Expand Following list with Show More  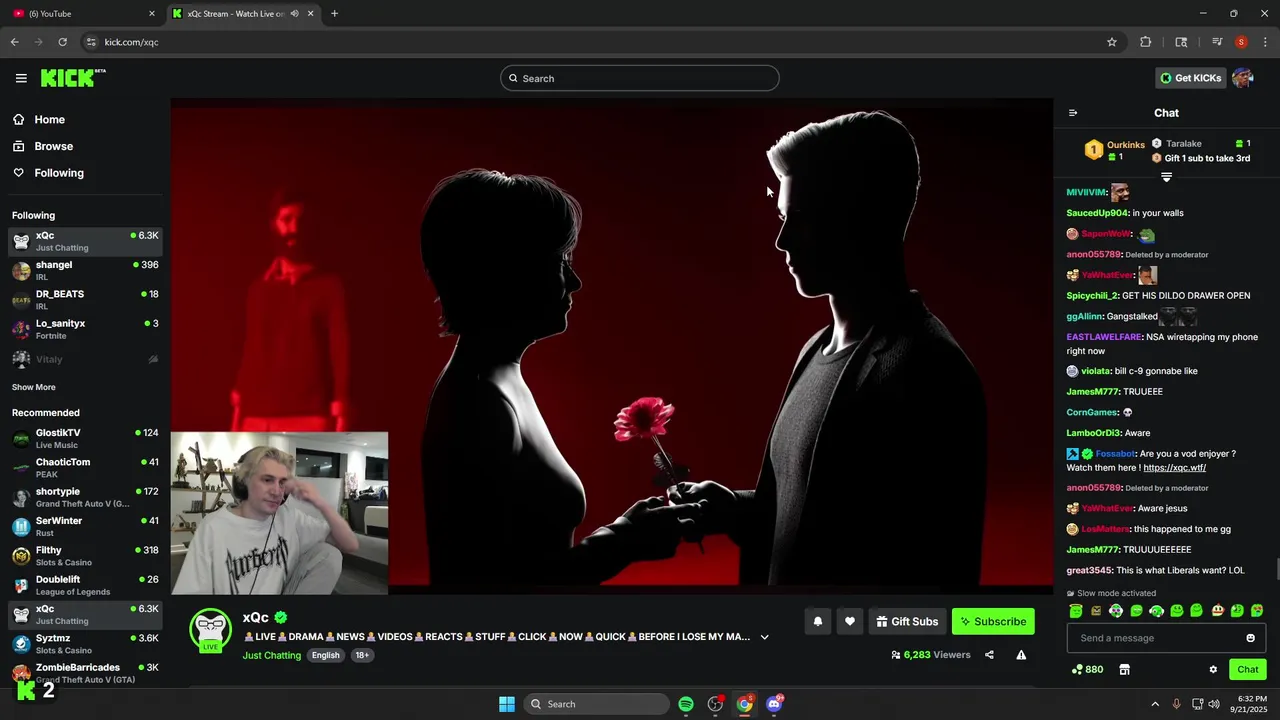click(34, 387)
